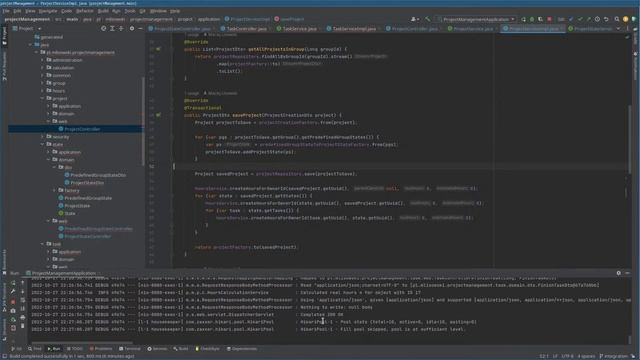This screenshot has width=640, height=360.
Task: Click the Rerun application icon in toolbar
Action: pos(523,19)
